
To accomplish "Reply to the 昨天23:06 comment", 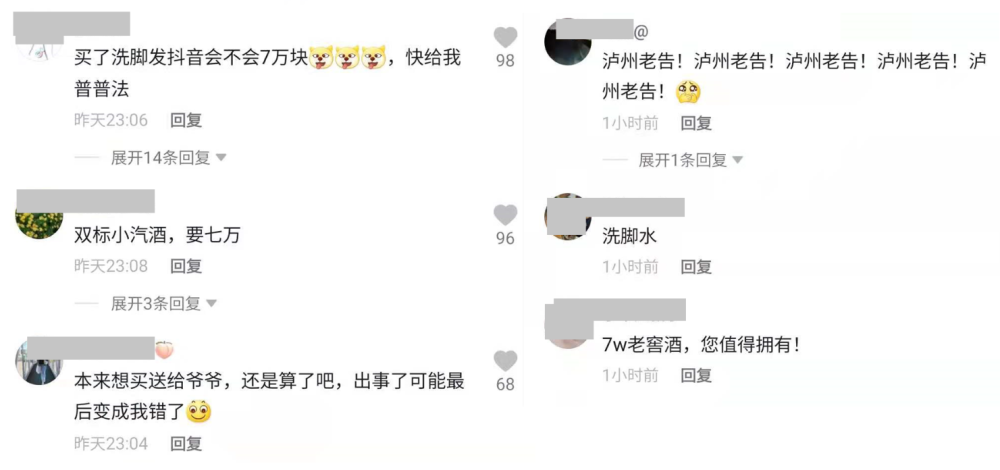I will [x=186, y=120].
